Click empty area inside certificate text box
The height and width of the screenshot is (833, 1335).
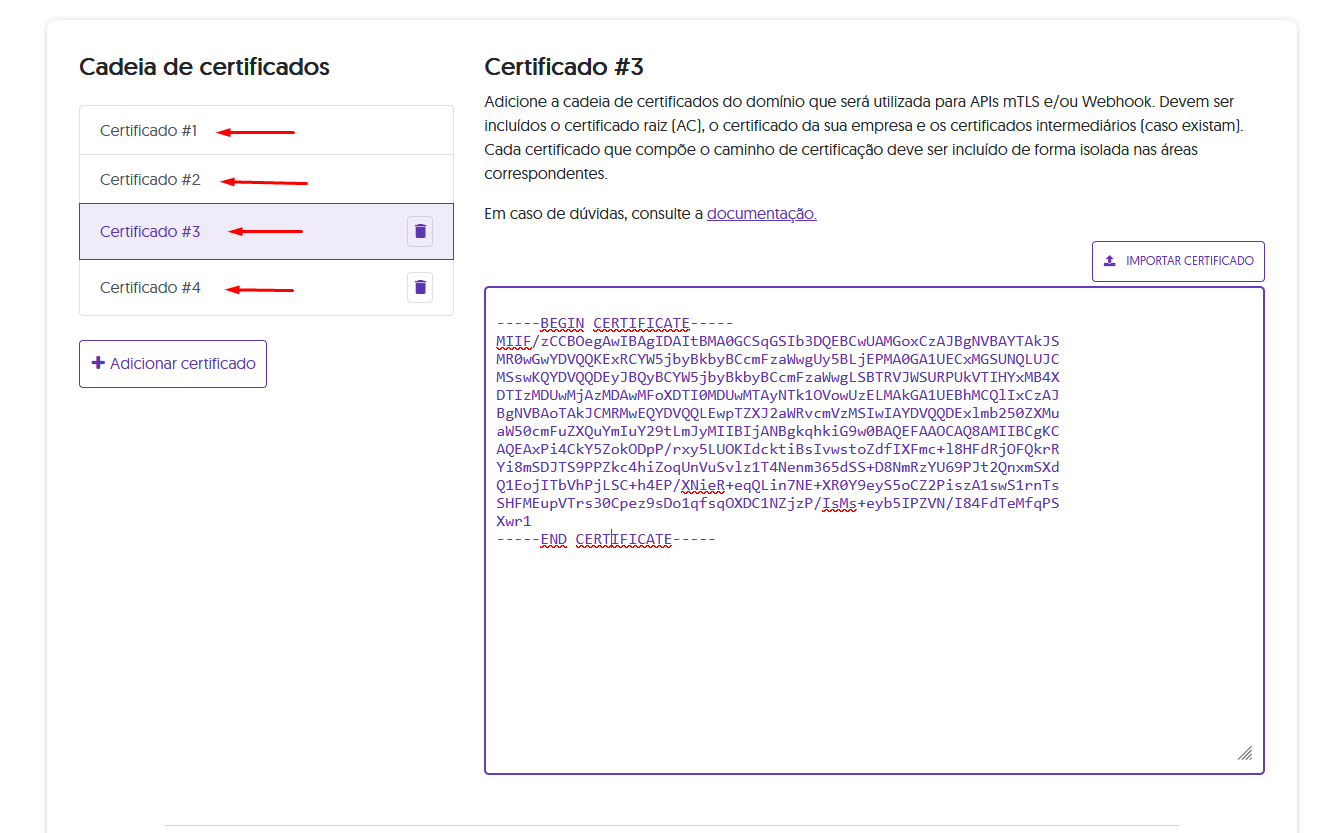tap(870, 660)
